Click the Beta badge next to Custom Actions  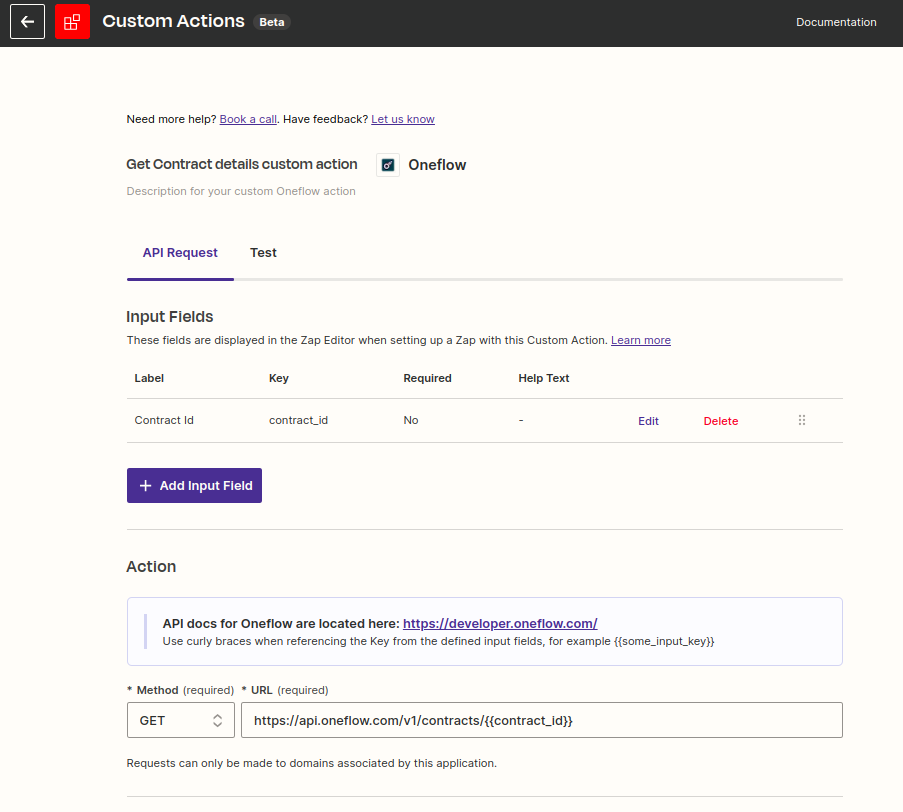pyautogui.click(x=271, y=21)
